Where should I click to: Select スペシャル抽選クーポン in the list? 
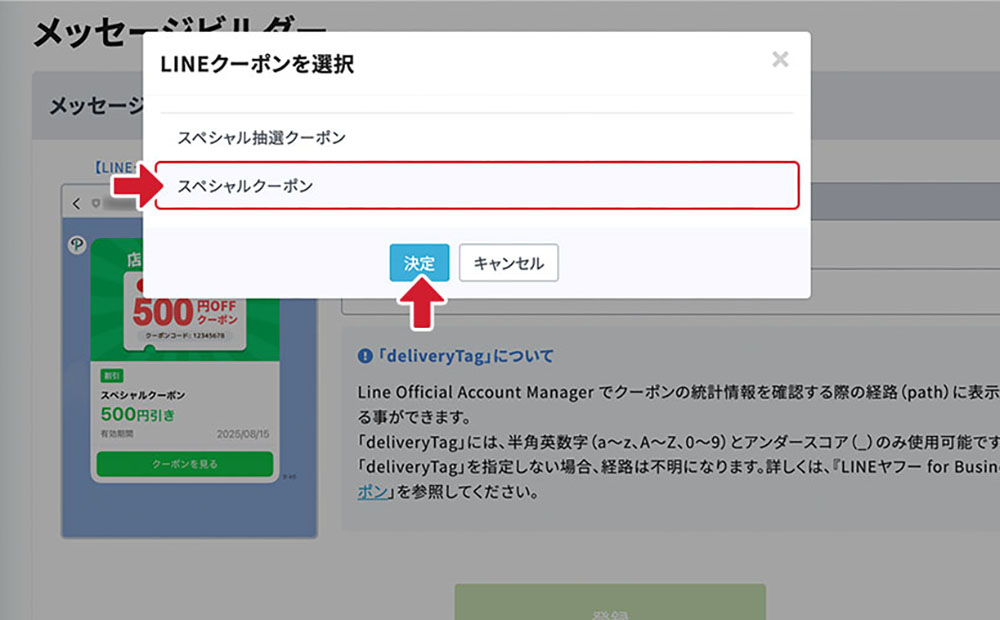[476, 137]
